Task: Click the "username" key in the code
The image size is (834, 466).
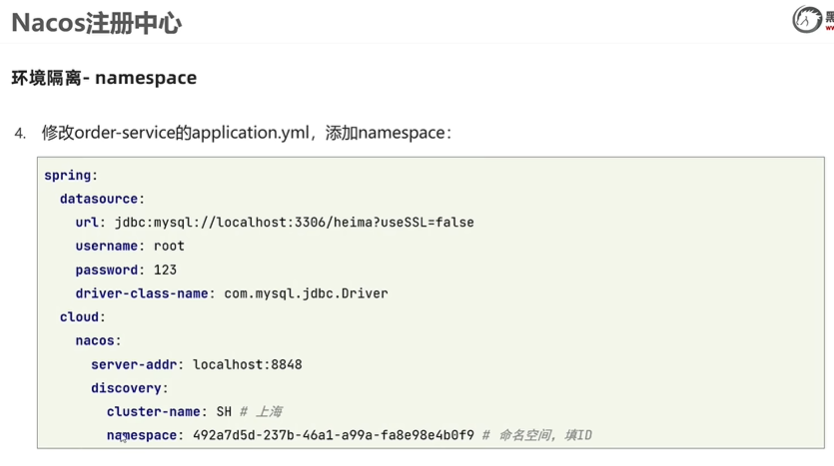Action: (106, 246)
